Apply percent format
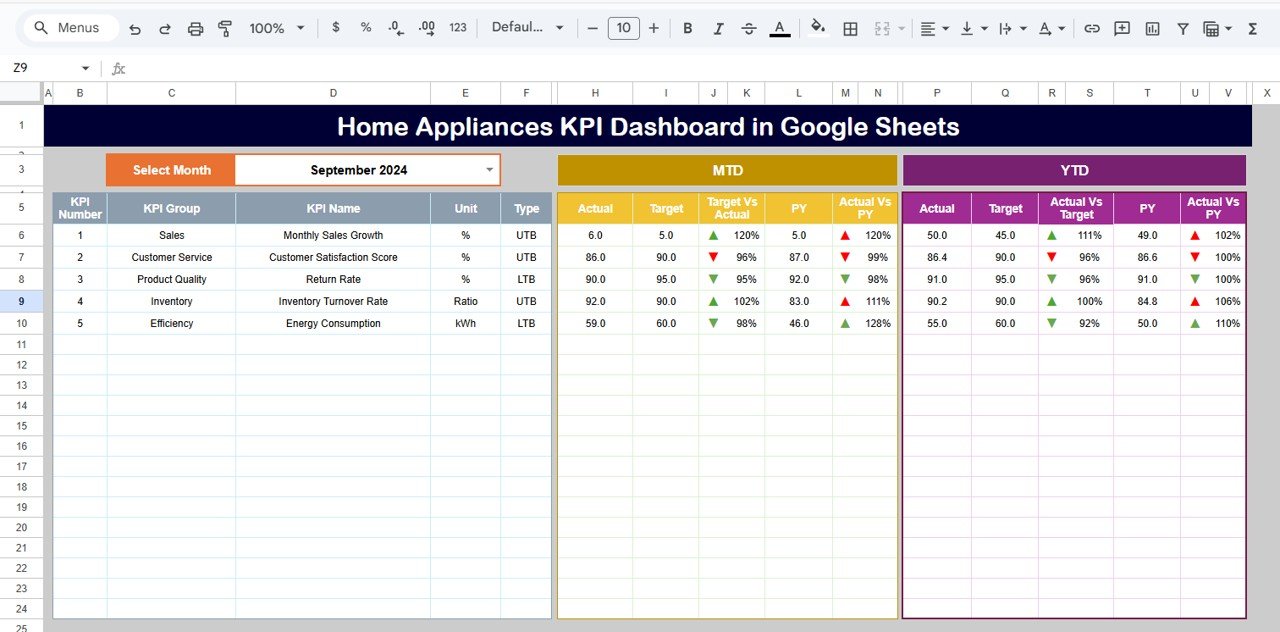 click(366, 27)
